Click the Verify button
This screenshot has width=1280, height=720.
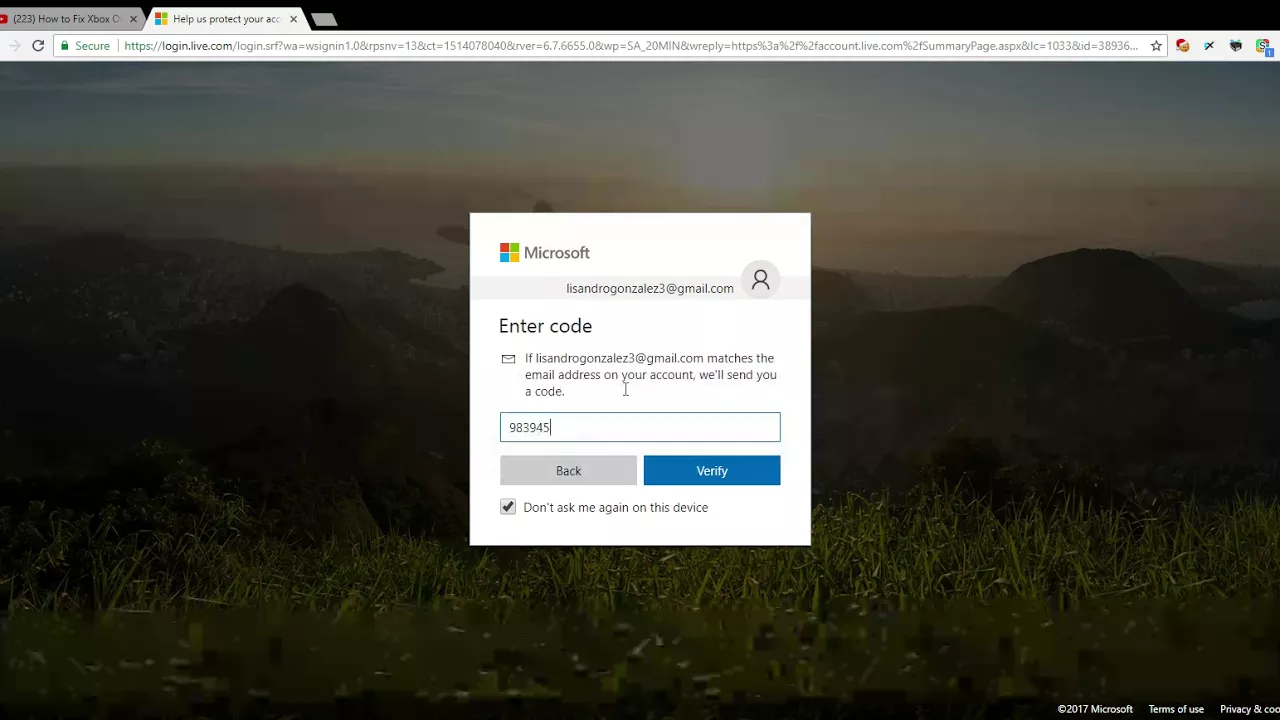pos(712,470)
